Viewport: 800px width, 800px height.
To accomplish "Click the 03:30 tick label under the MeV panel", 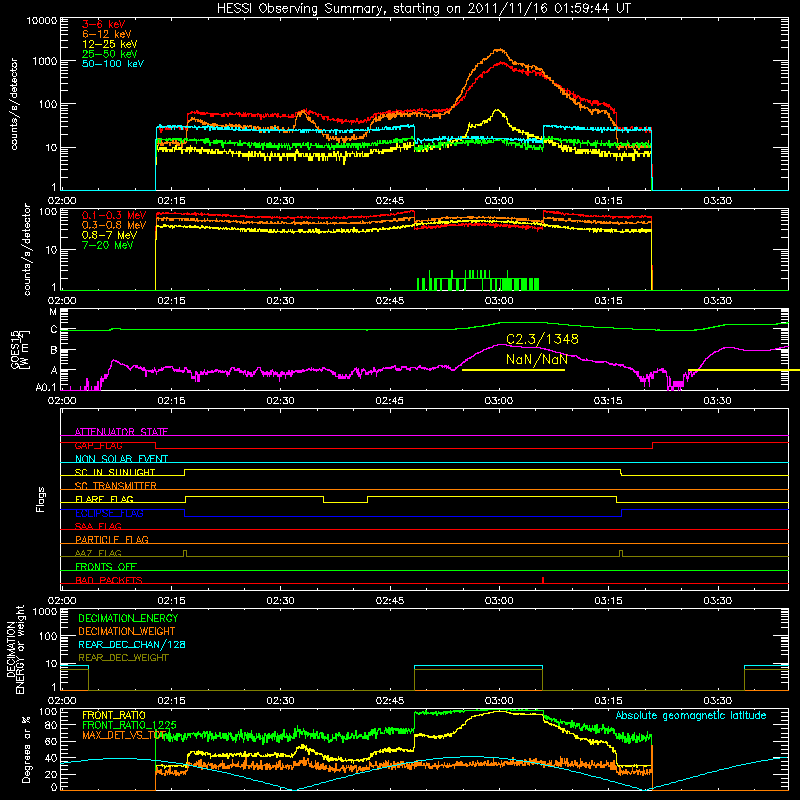I will coord(717,301).
